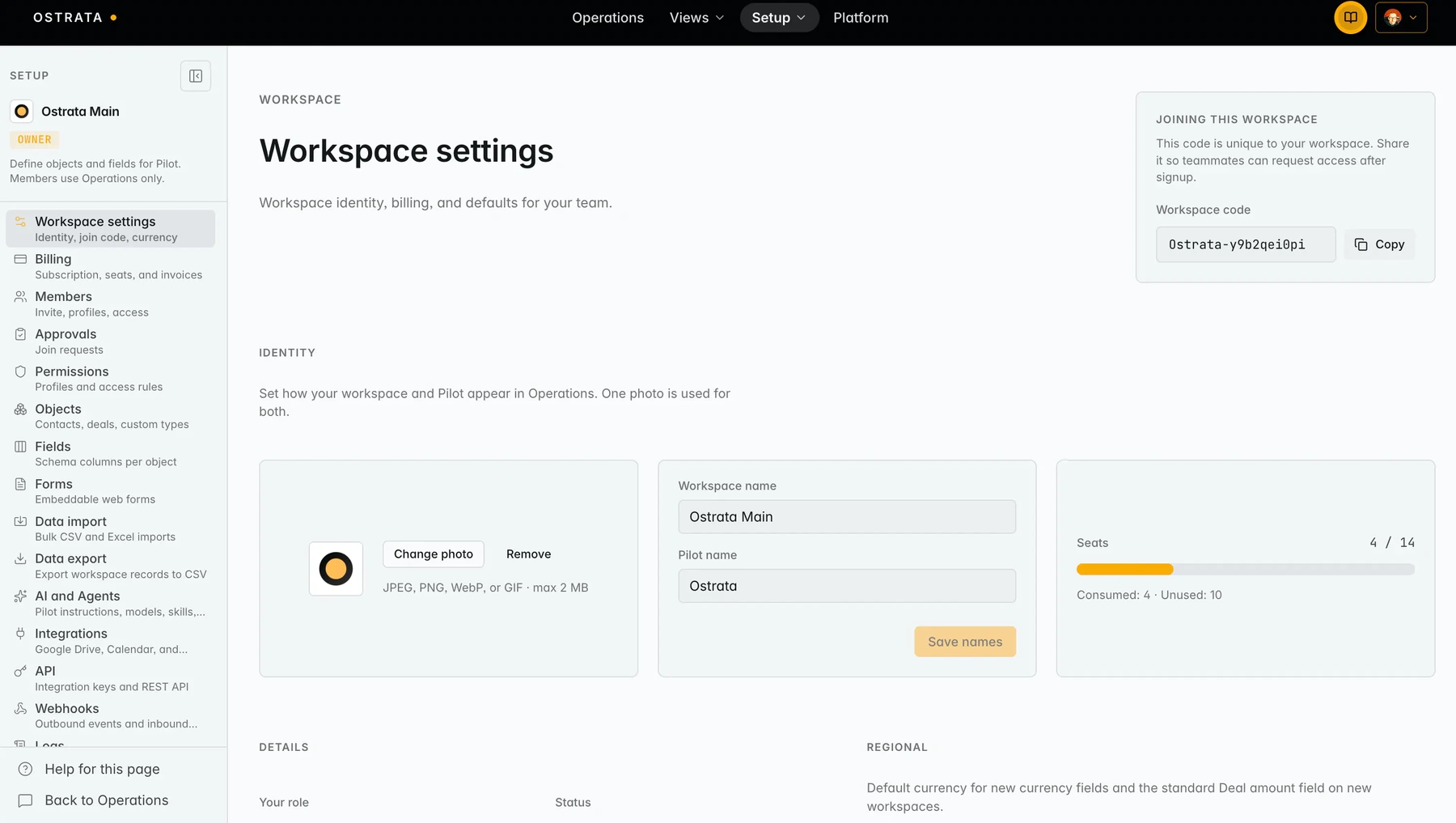Click the Seats usage progress bar

(x=1246, y=570)
